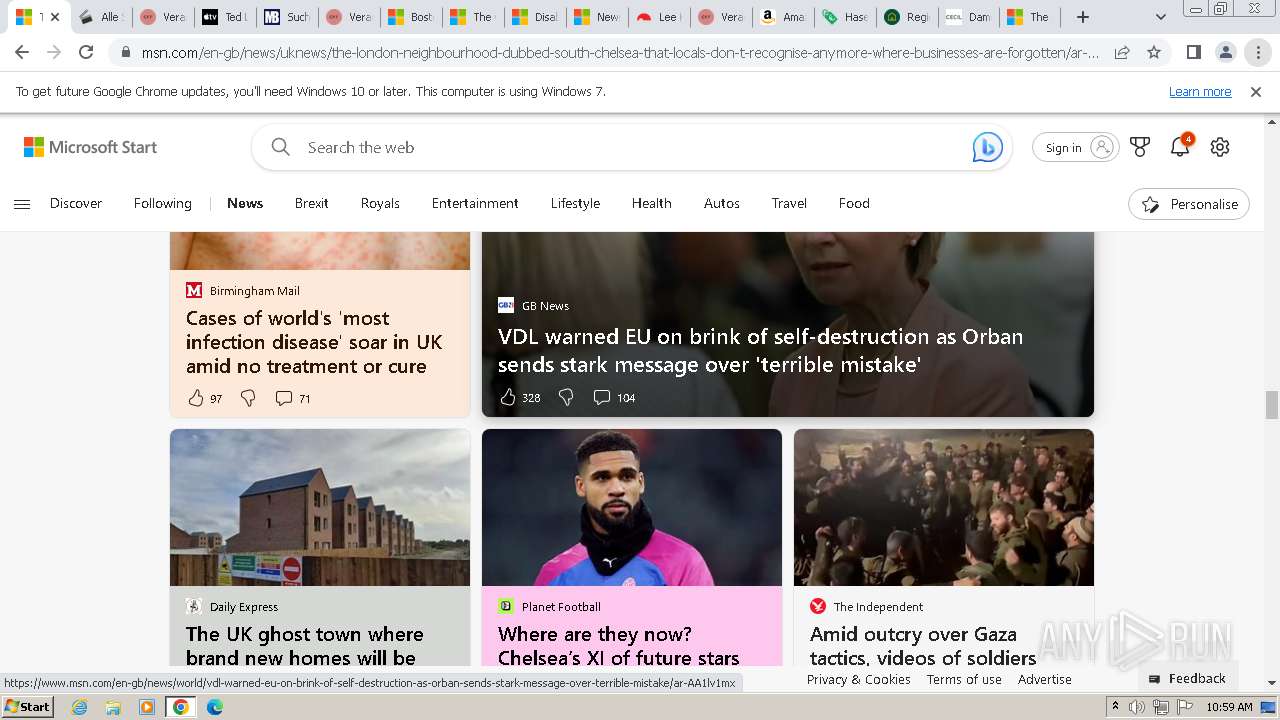Select the Travel tab

[789, 203]
